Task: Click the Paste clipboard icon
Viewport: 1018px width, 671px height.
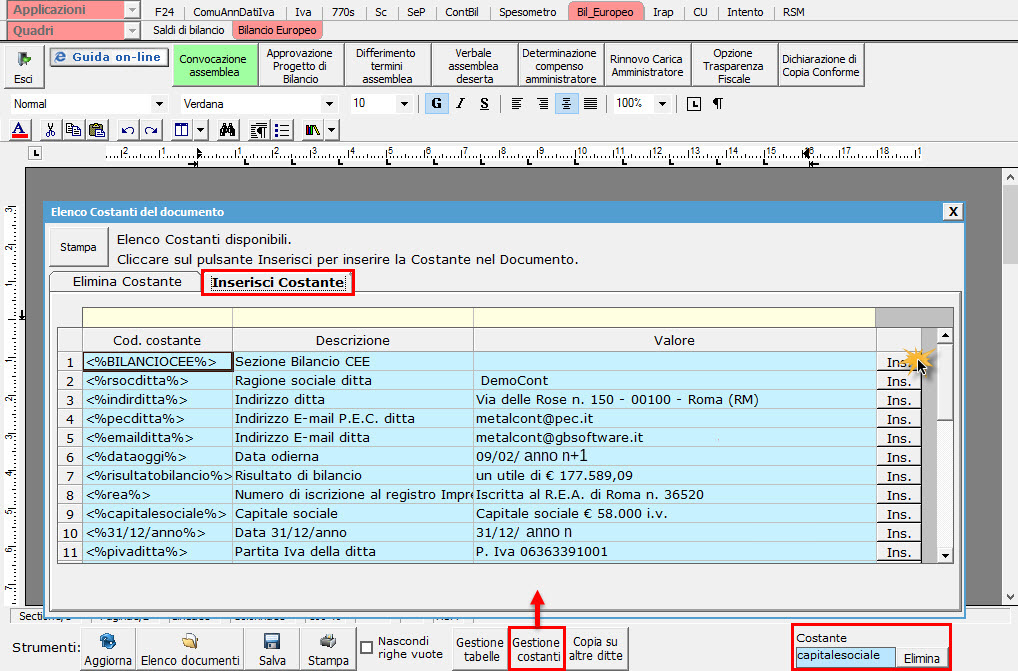Action: click(97, 130)
